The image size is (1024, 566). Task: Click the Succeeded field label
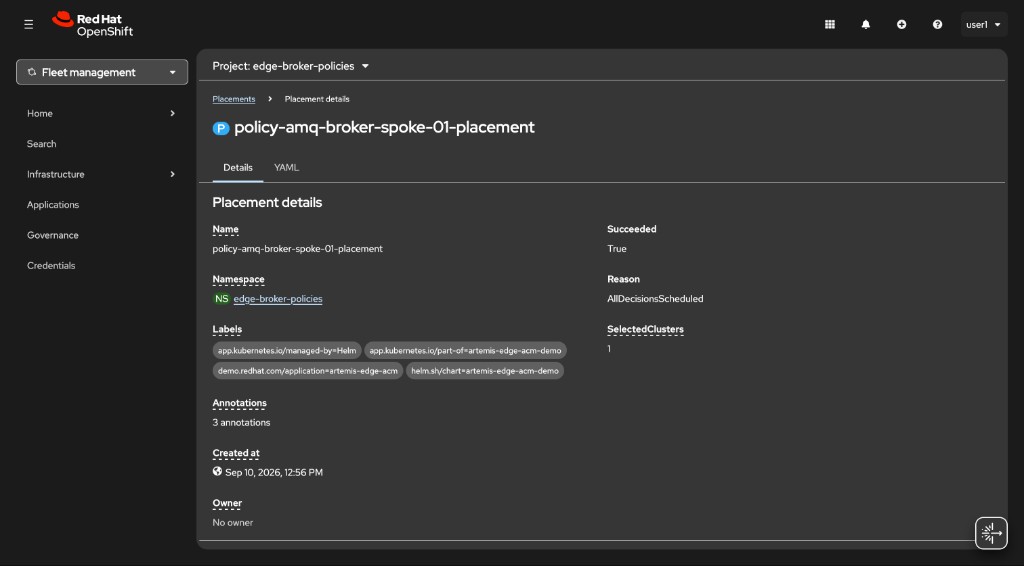coord(632,229)
